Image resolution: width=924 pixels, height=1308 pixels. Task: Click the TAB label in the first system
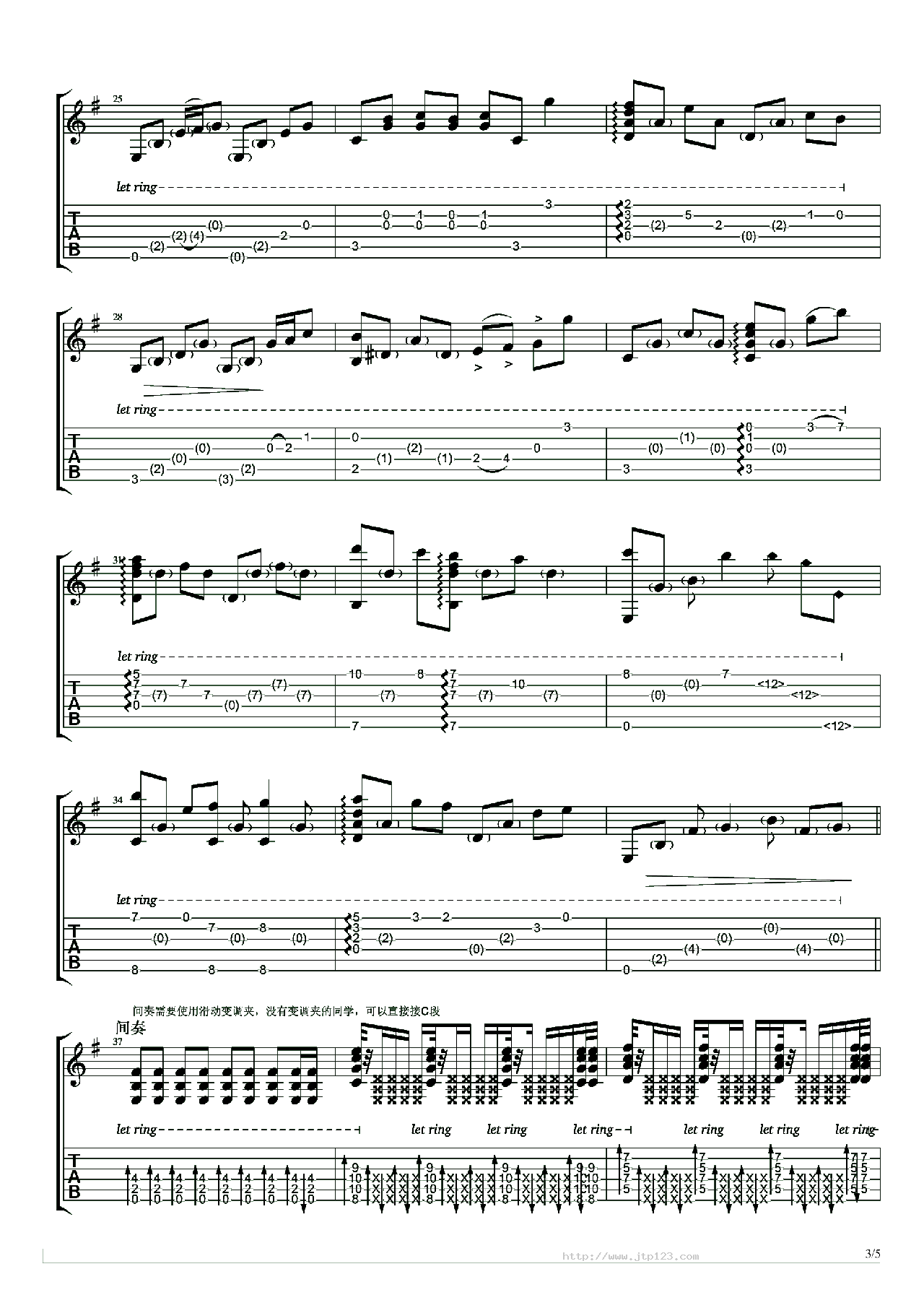point(74,235)
